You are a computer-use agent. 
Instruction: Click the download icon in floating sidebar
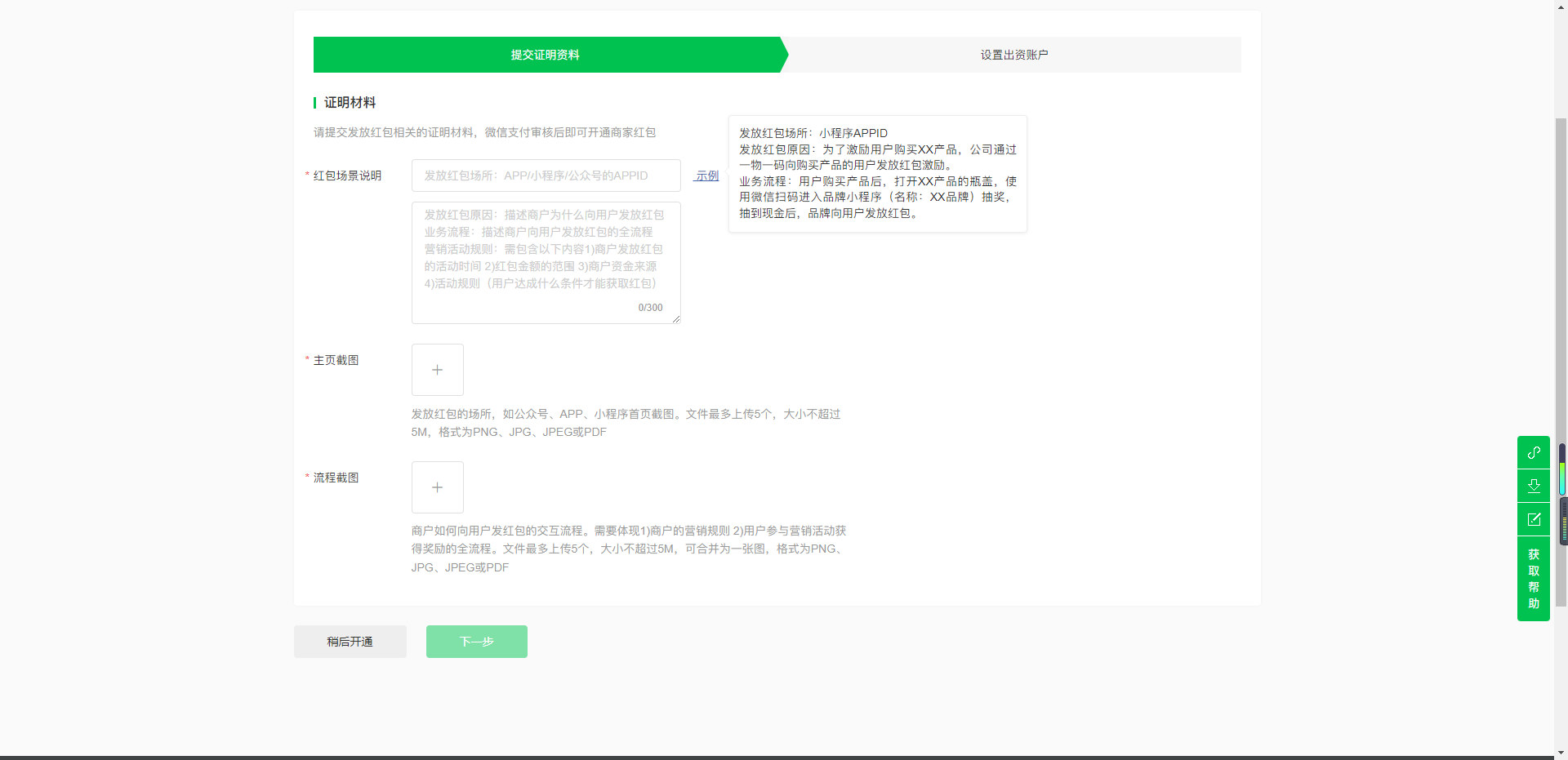[1533, 486]
